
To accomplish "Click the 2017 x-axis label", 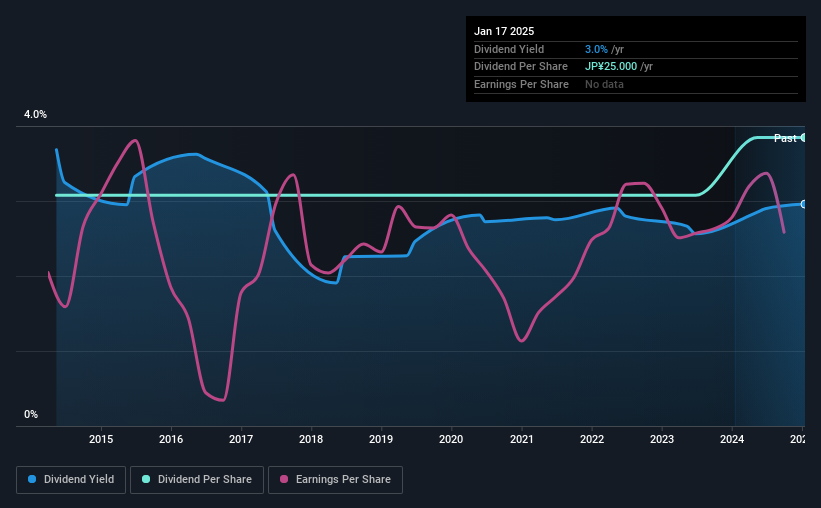I will 241,439.
